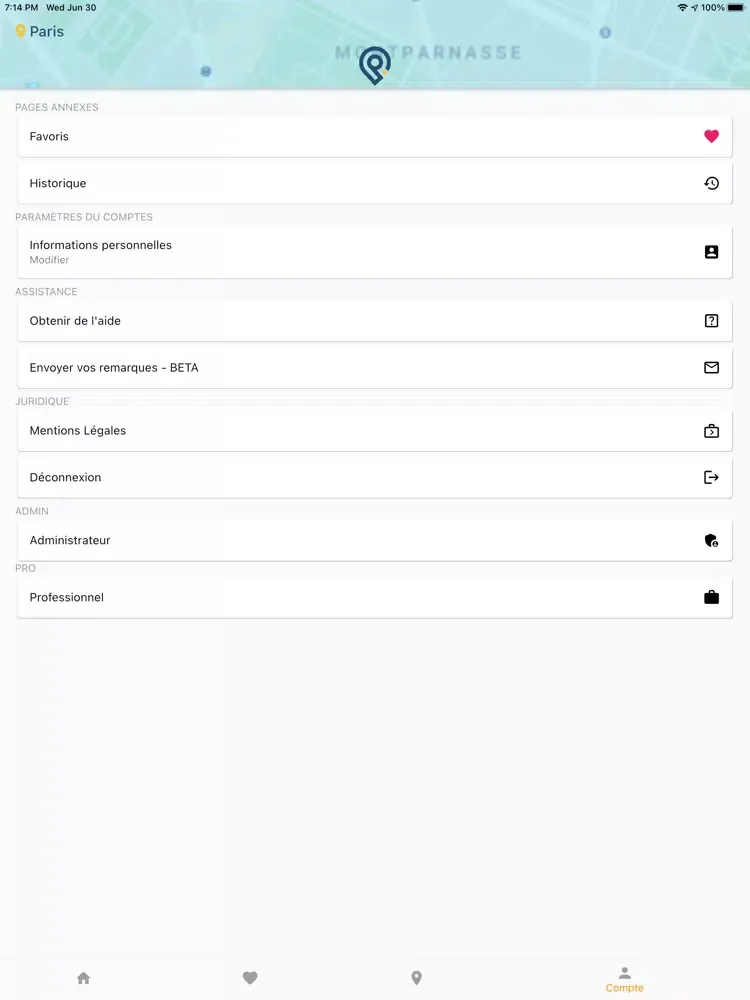Open the Historique page

(375, 183)
